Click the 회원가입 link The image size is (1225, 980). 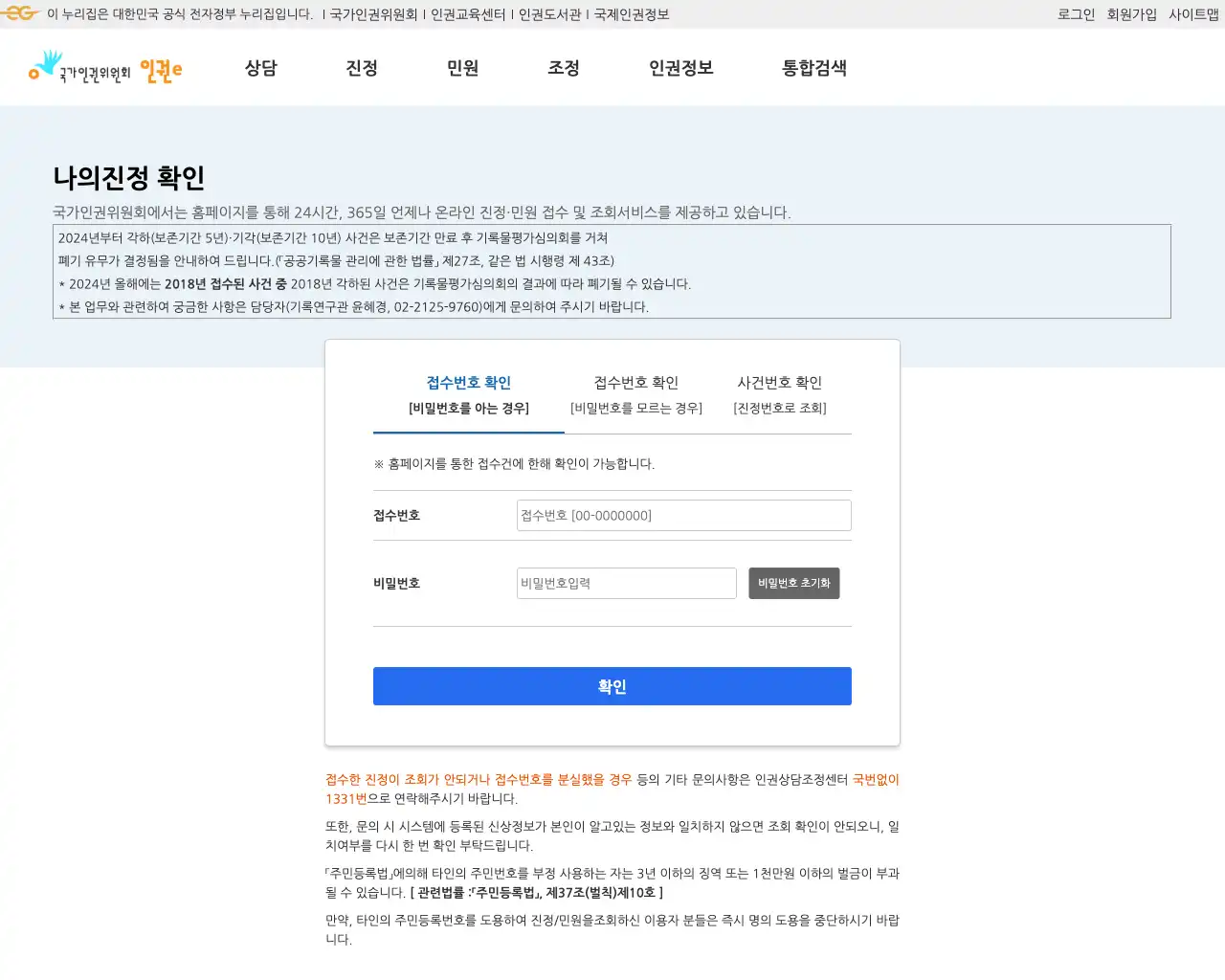pyautogui.click(x=1132, y=13)
